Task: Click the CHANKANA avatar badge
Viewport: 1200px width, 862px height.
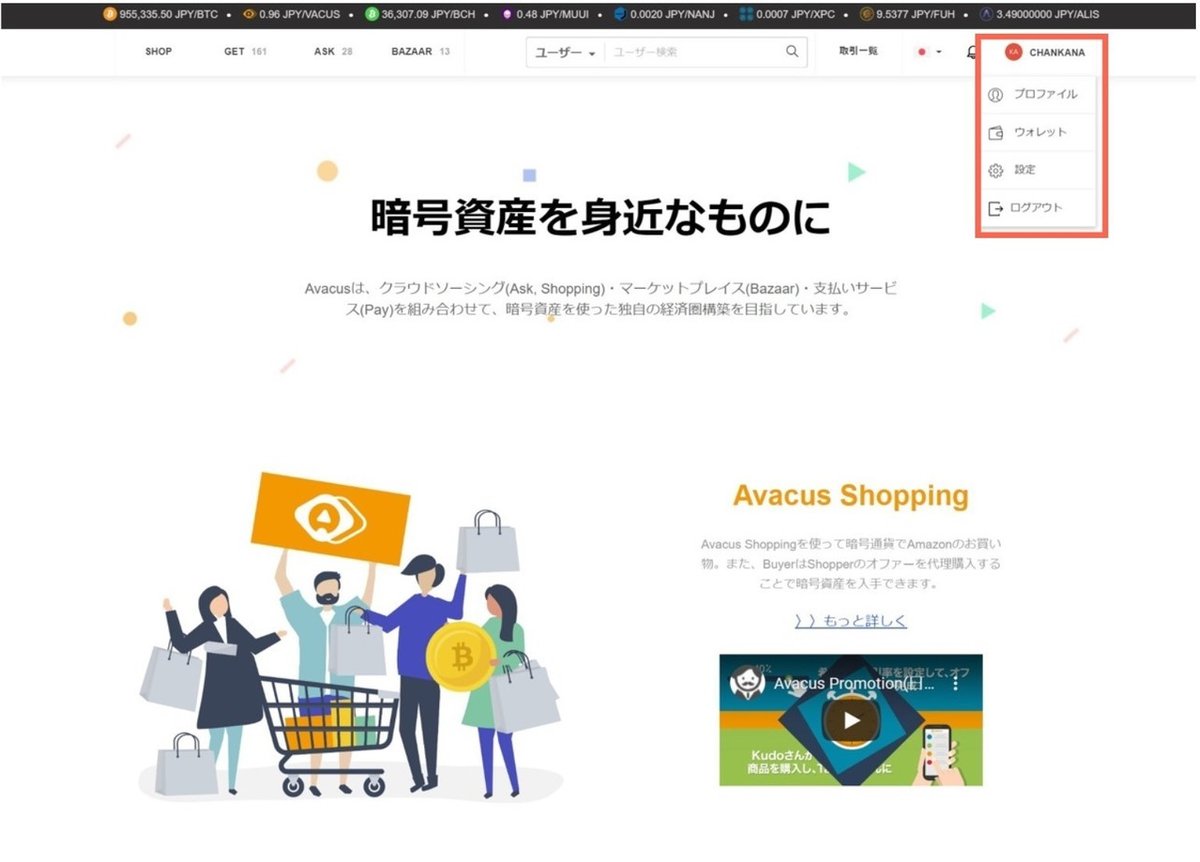Action: (x=1014, y=52)
